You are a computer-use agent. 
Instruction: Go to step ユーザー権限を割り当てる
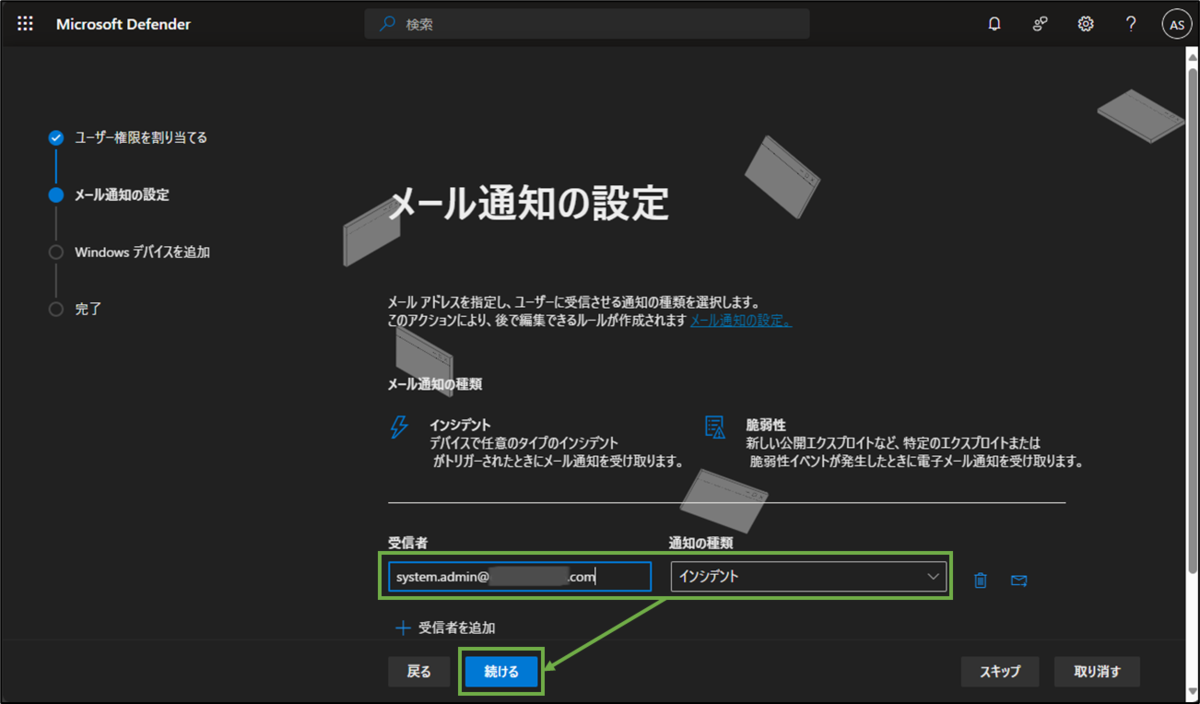[x=141, y=138]
